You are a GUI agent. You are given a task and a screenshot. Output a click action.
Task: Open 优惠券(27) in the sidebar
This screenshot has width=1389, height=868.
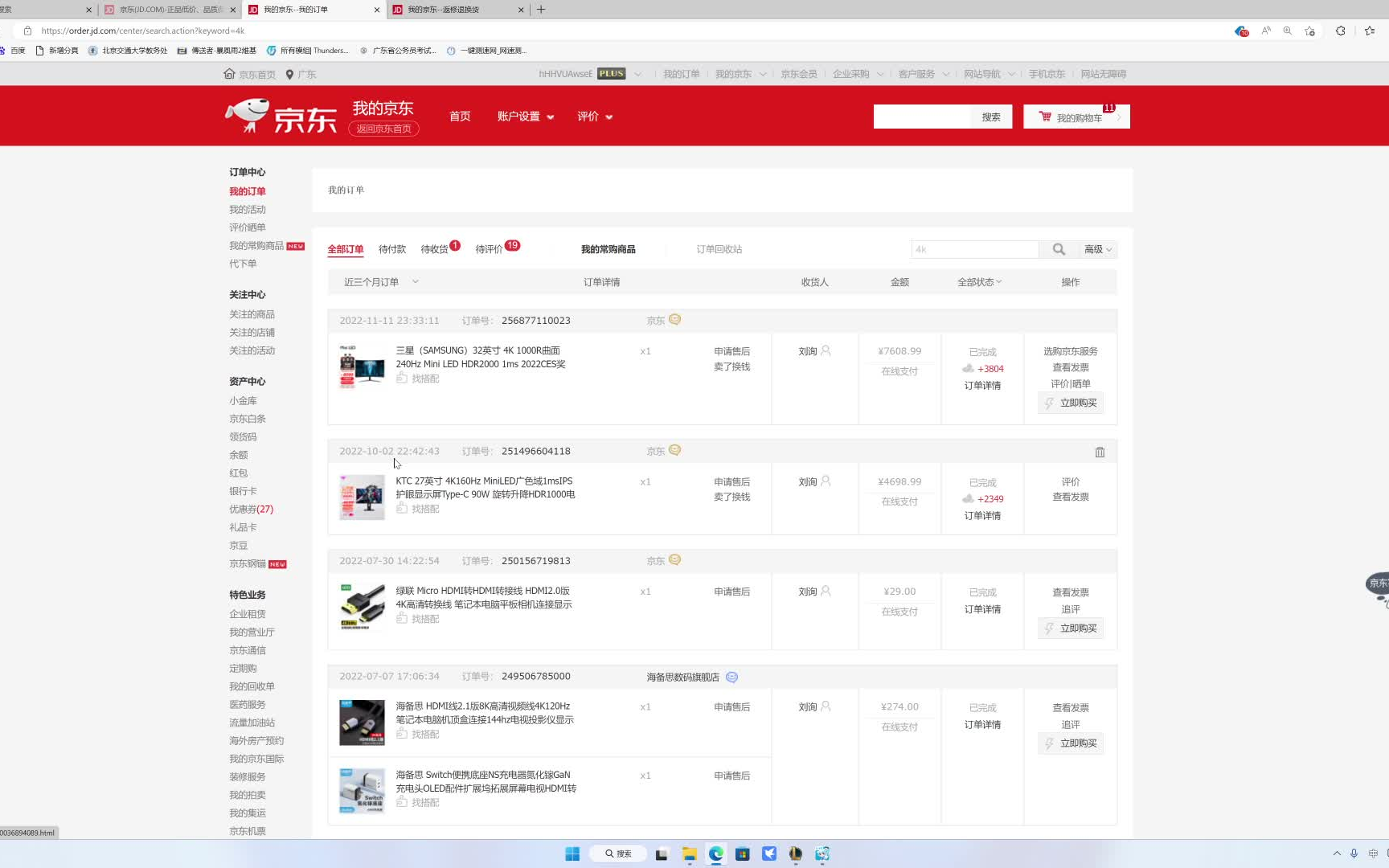(x=251, y=510)
